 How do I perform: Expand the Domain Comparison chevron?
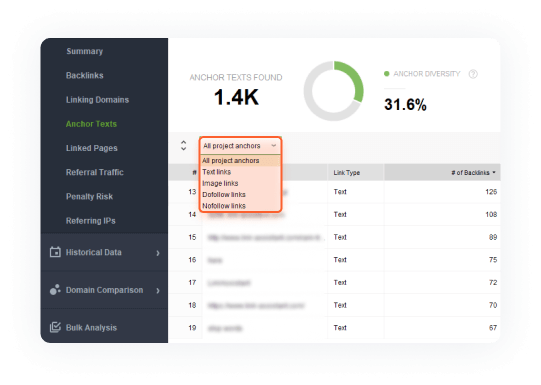[x=158, y=290]
